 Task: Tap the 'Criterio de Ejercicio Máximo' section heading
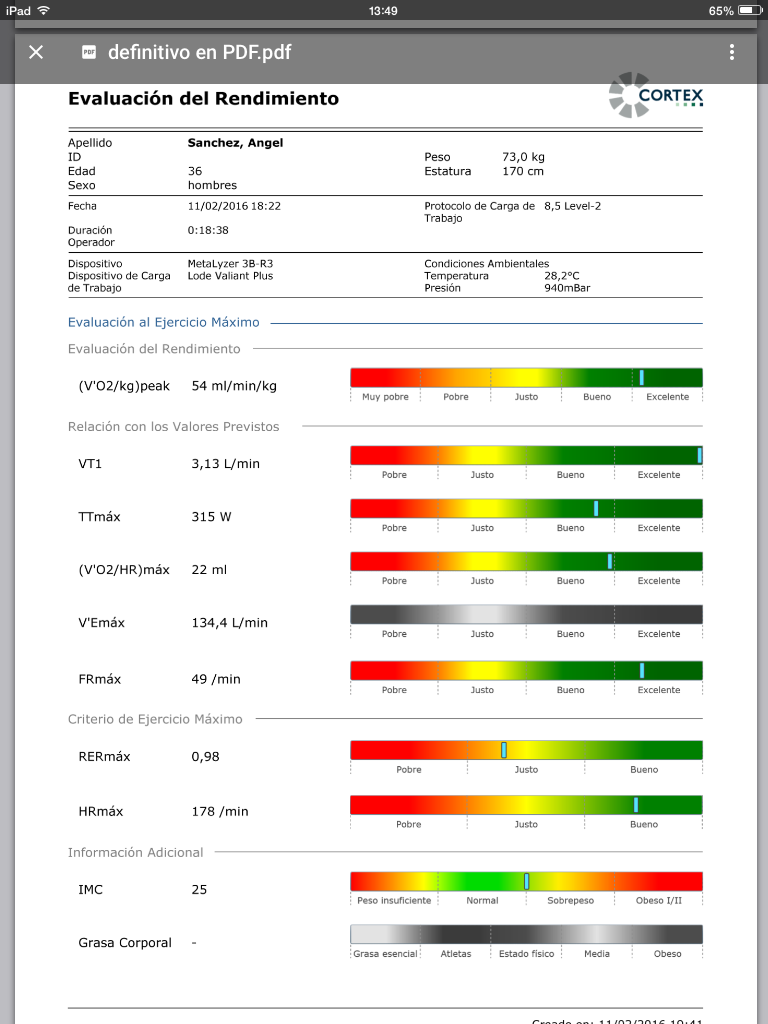155,719
